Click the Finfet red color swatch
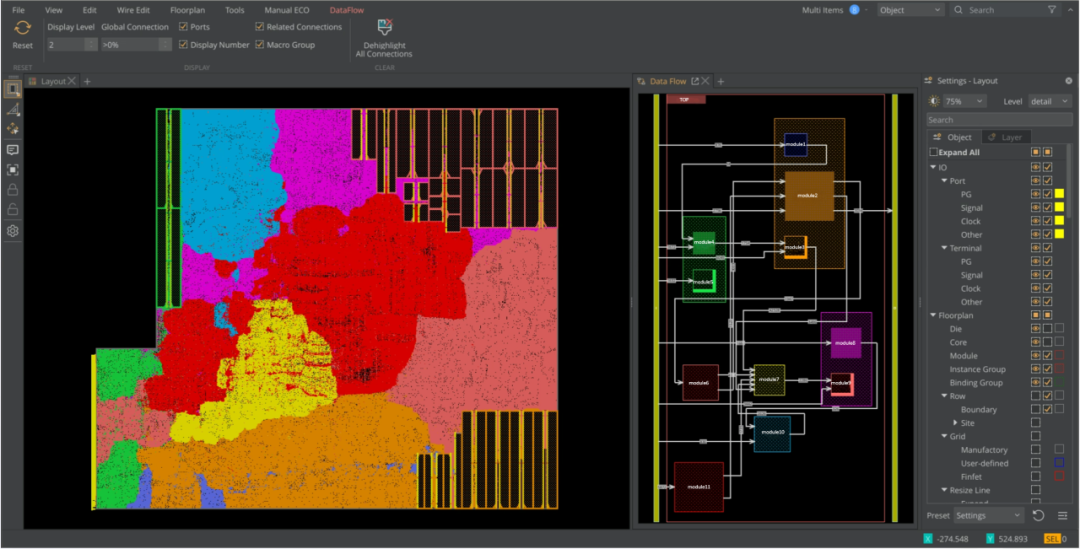The height and width of the screenshot is (549, 1080). [x=1059, y=477]
